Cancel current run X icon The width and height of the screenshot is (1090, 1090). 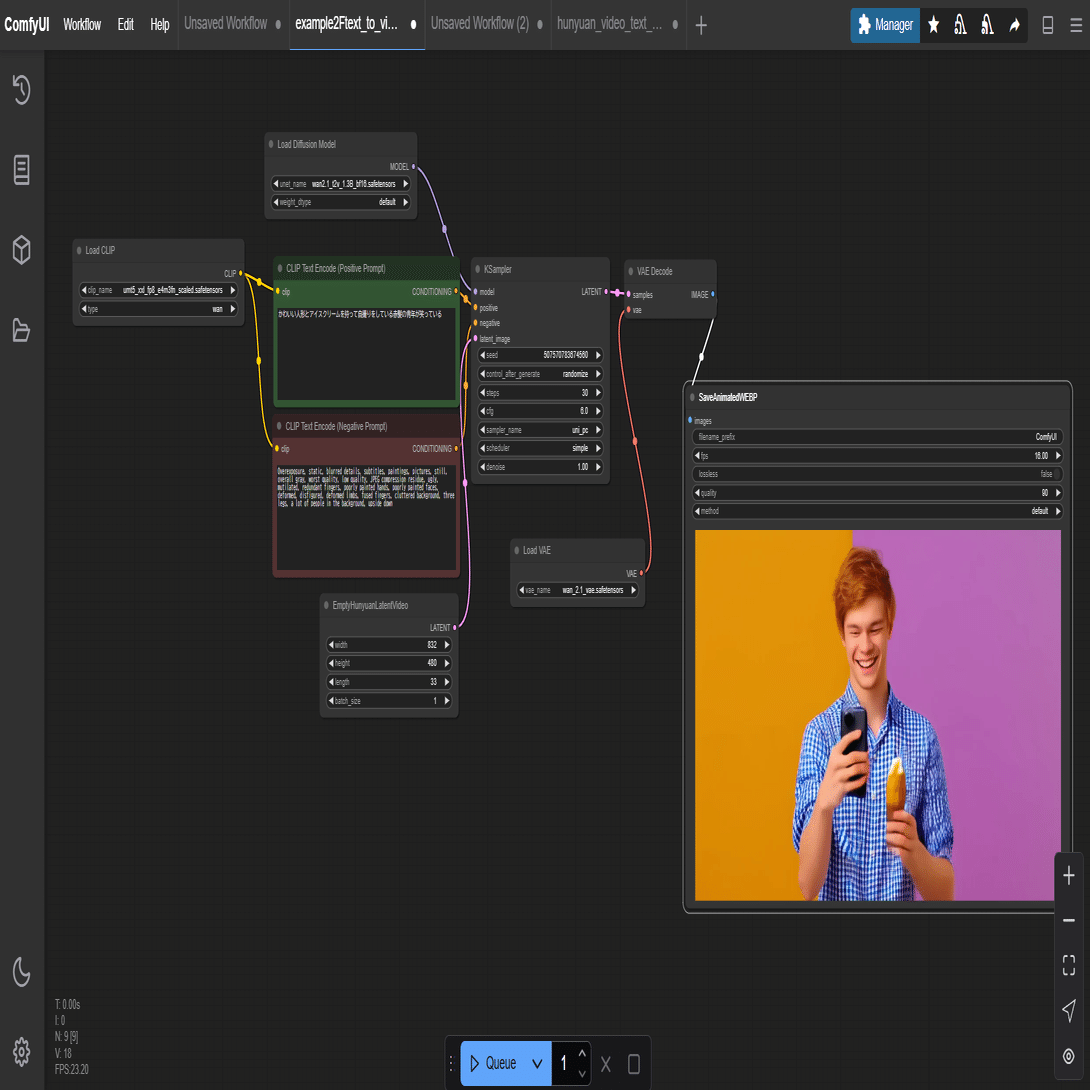point(605,1064)
